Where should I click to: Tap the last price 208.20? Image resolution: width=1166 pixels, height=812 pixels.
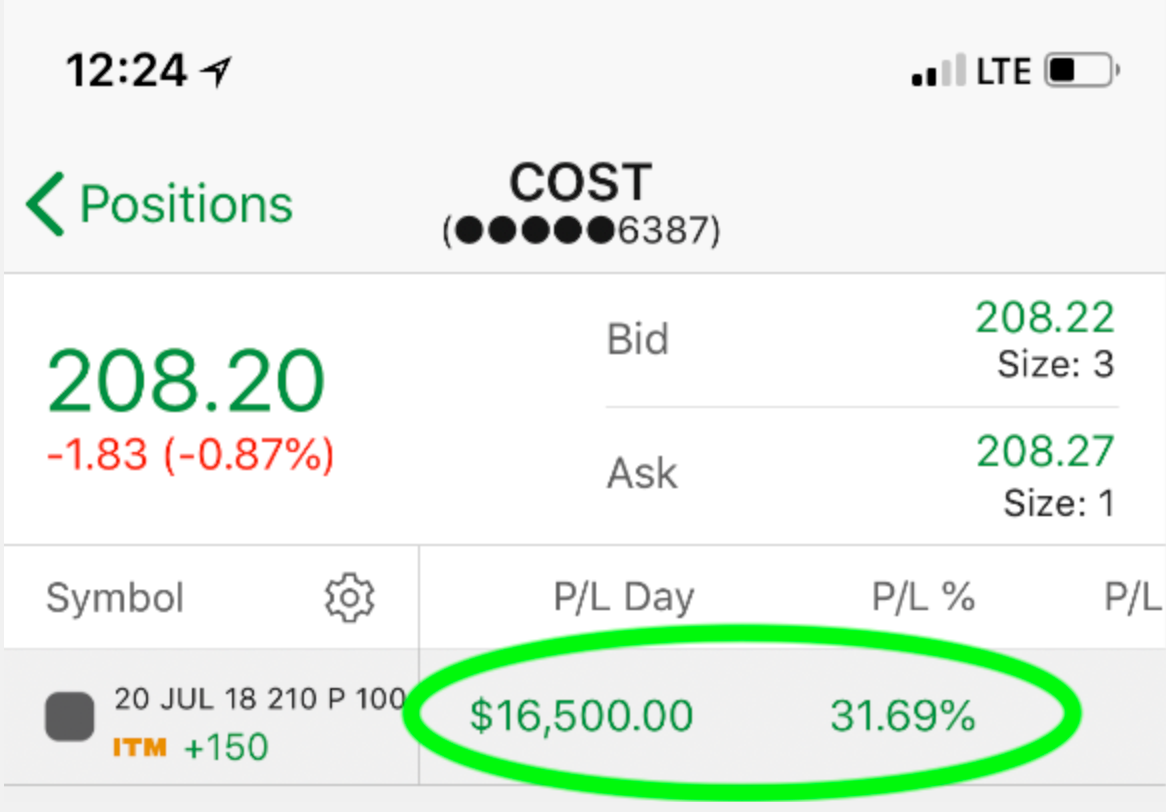(186, 381)
